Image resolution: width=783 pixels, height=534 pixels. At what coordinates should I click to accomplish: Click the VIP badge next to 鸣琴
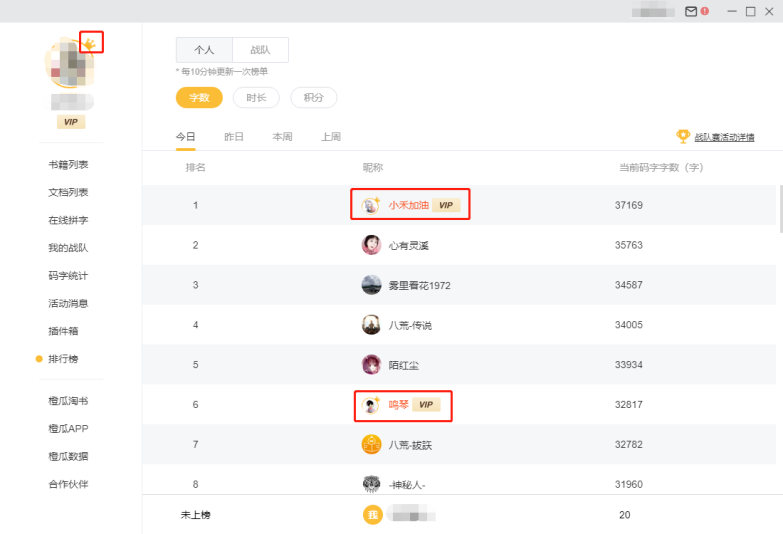click(x=427, y=405)
